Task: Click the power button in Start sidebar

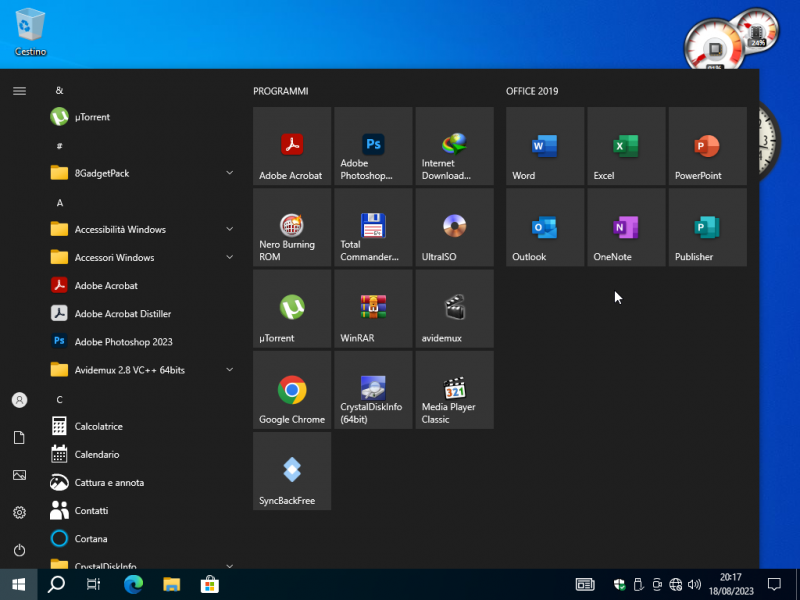Action: [19, 550]
